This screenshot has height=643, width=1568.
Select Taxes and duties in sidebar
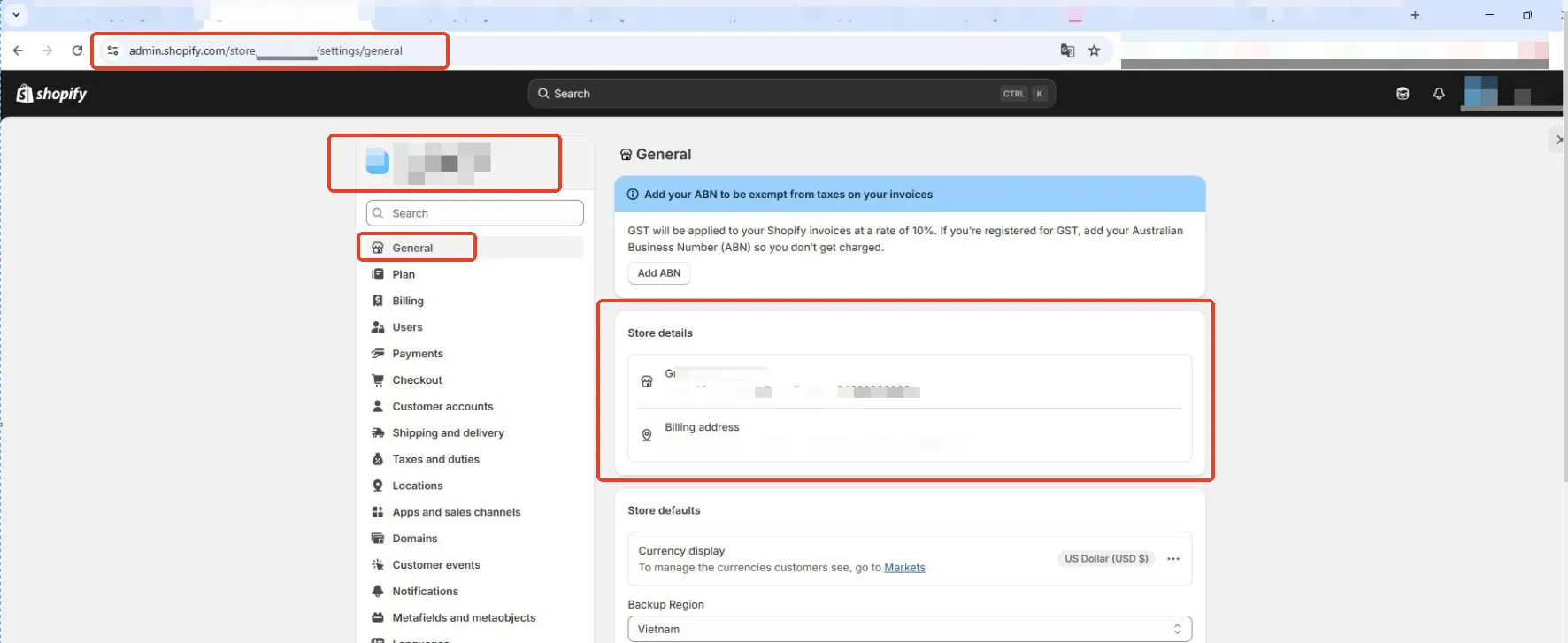[435, 460]
